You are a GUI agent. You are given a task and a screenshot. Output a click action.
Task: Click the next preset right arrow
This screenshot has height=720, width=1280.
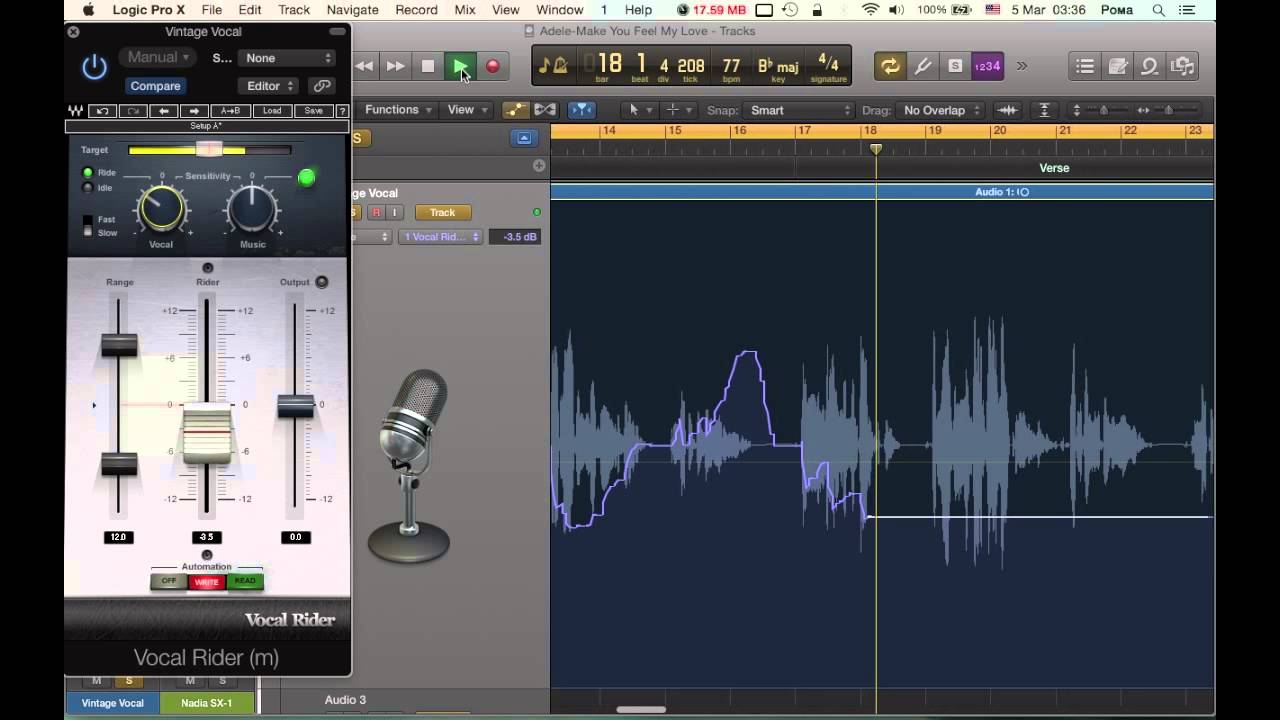(194, 111)
